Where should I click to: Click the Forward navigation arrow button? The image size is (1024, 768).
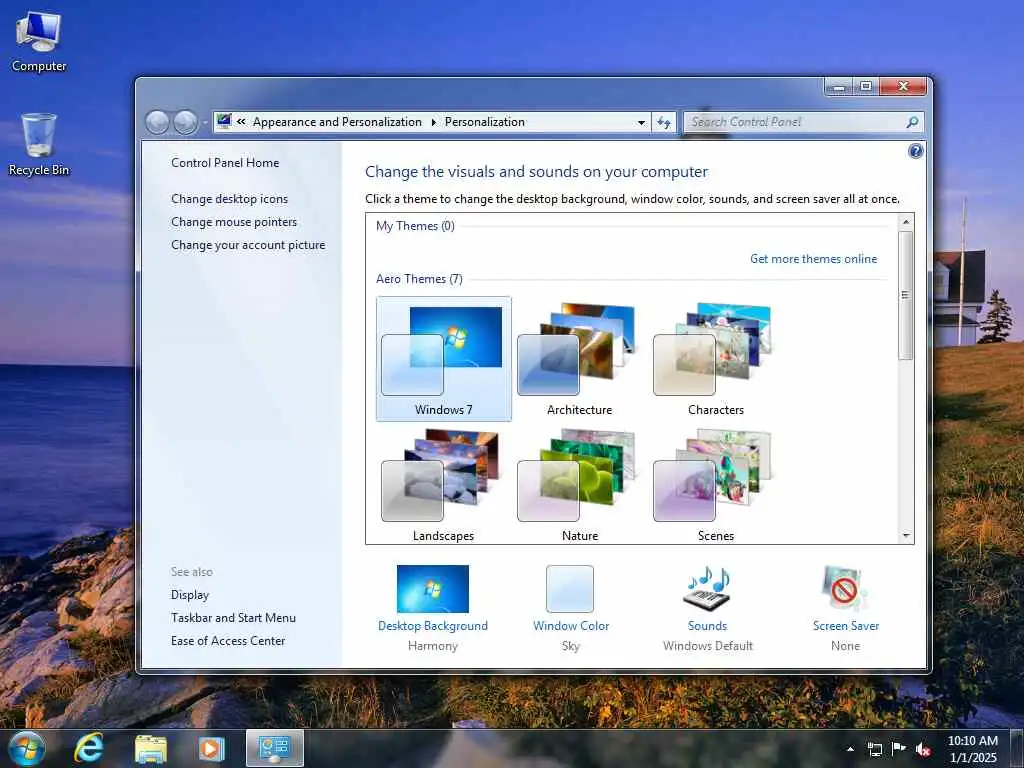185,122
